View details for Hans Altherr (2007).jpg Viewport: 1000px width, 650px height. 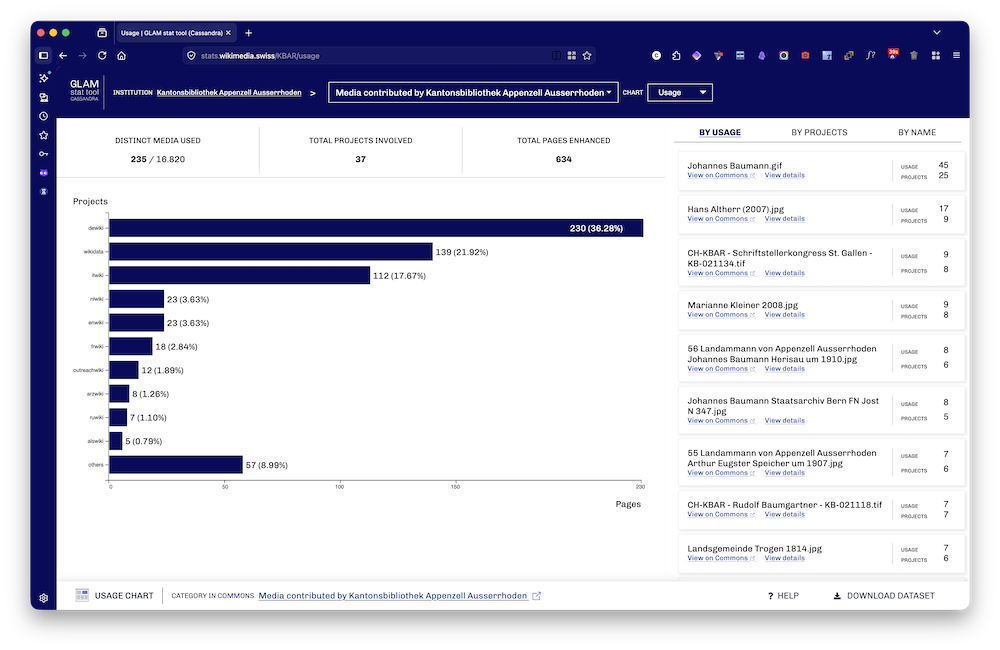pos(784,219)
